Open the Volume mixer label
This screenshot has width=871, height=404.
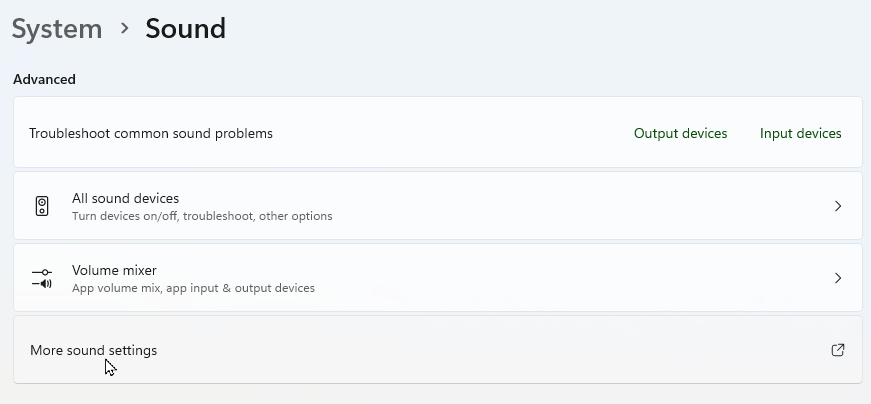pyautogui.click(x=114, y=270)
